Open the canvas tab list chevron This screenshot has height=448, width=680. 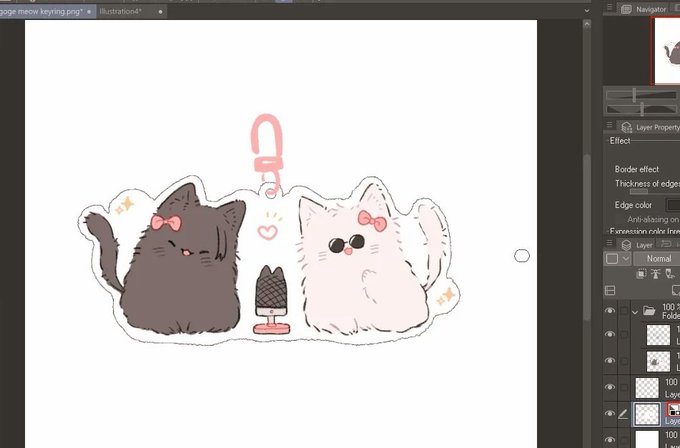587,11
